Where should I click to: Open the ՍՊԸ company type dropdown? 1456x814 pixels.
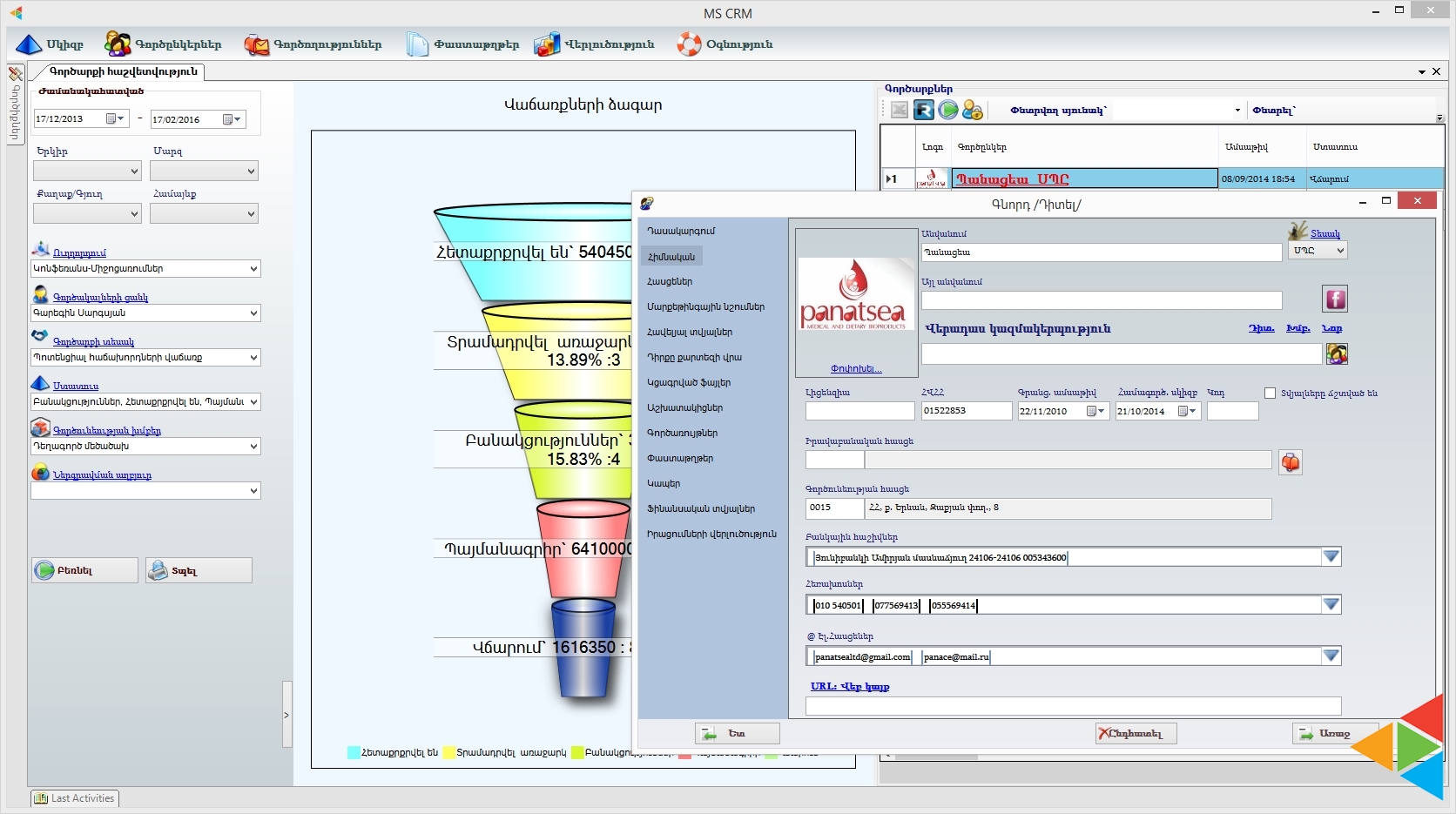[x=1318, y=251]
